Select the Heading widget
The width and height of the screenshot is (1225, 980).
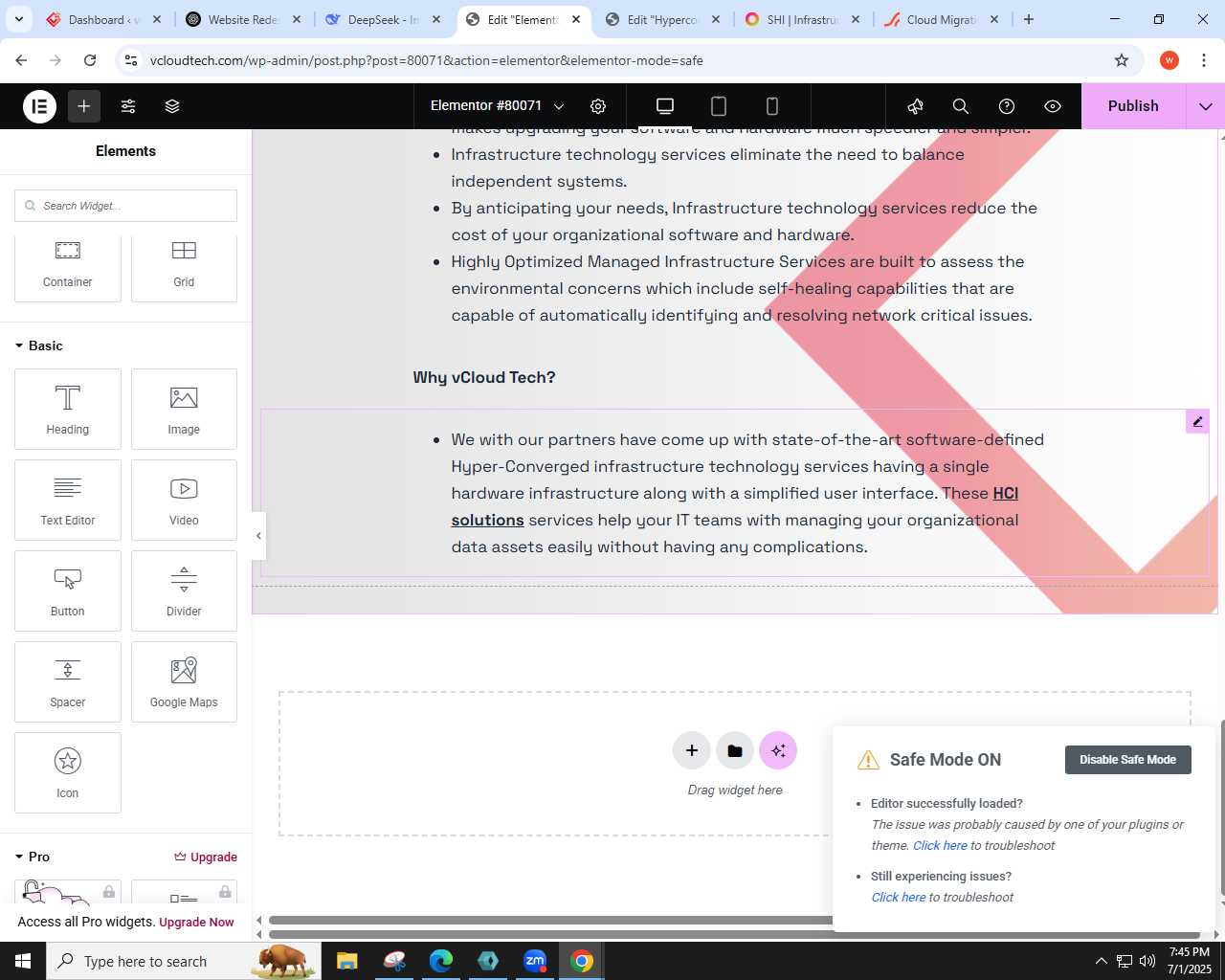click(68, 409)
